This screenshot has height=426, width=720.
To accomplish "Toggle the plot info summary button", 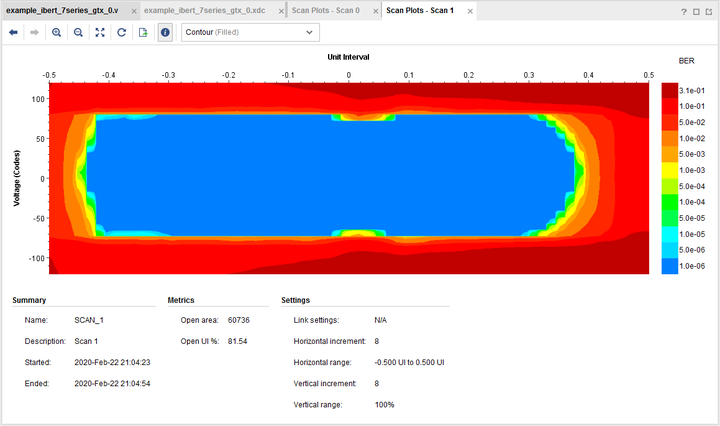I will click(x=165, y=32).
